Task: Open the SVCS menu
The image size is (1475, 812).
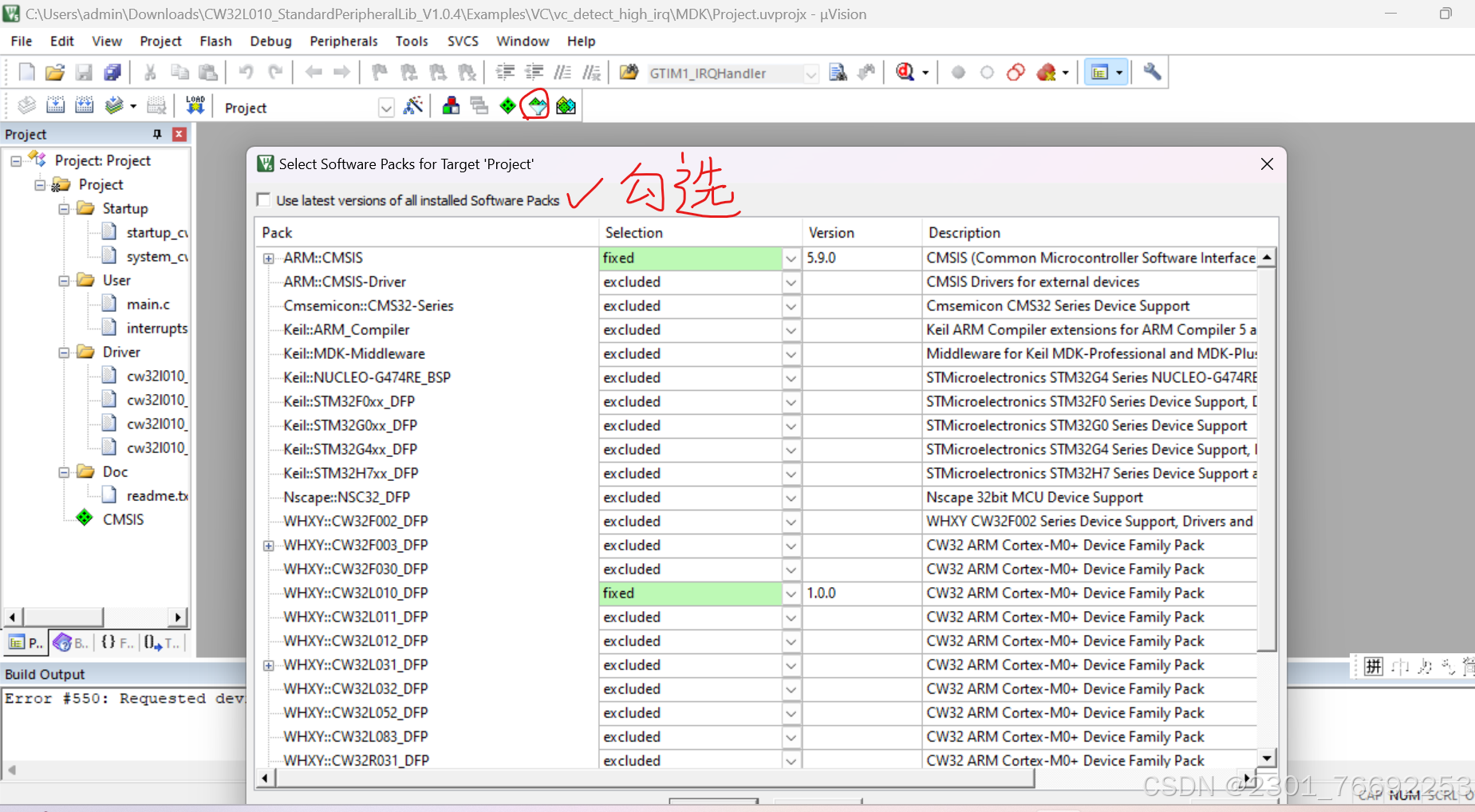Action: coord(463,41)
